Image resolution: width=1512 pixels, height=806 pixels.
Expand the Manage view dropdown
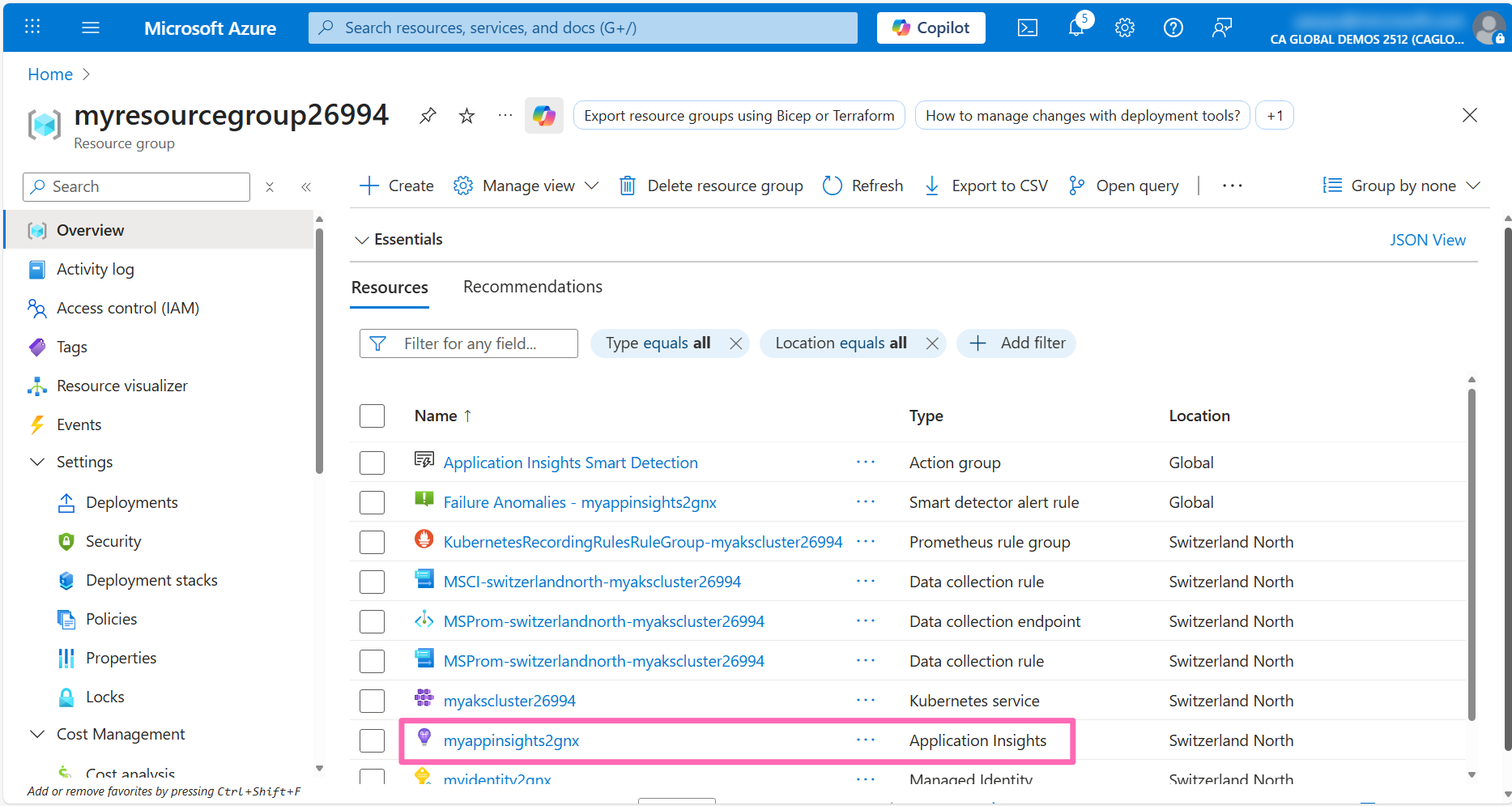click(x=526, y=185)
